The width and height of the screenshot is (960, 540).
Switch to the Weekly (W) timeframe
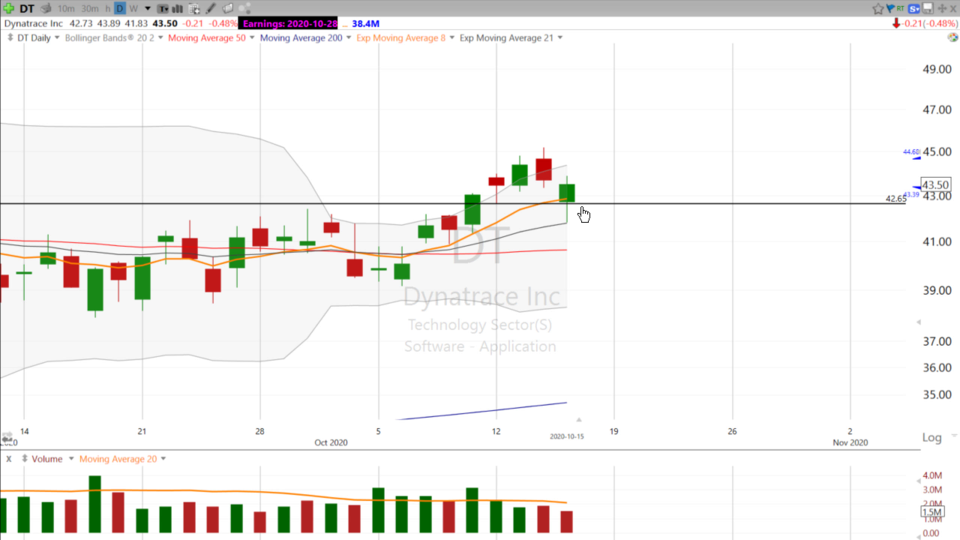133,9
